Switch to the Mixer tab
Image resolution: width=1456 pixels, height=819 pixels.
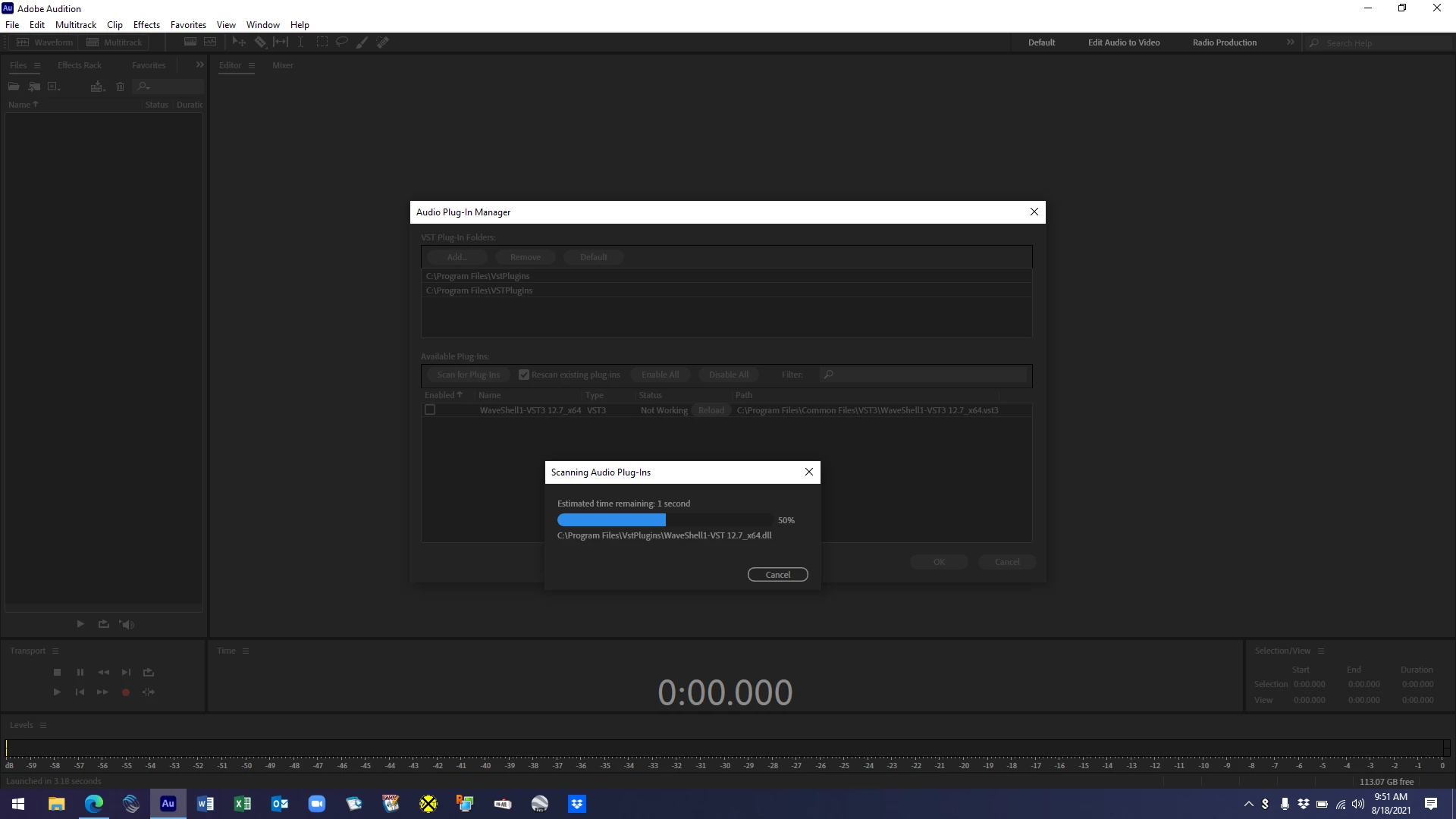[x=283, y=65]
